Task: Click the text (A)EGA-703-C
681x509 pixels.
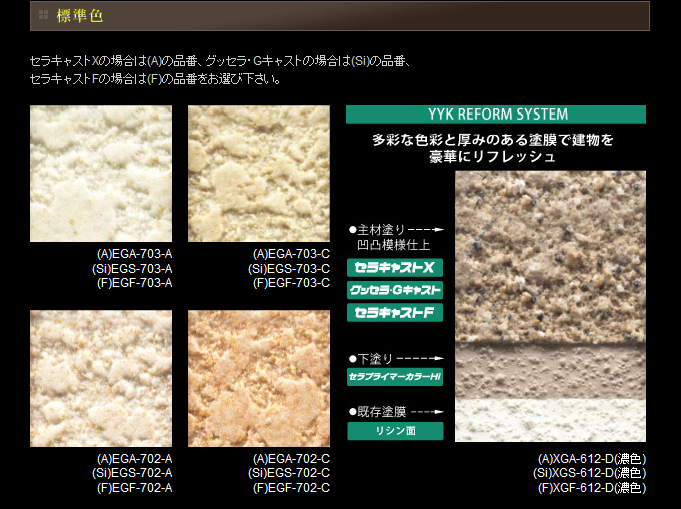Action: coord(291,254)
